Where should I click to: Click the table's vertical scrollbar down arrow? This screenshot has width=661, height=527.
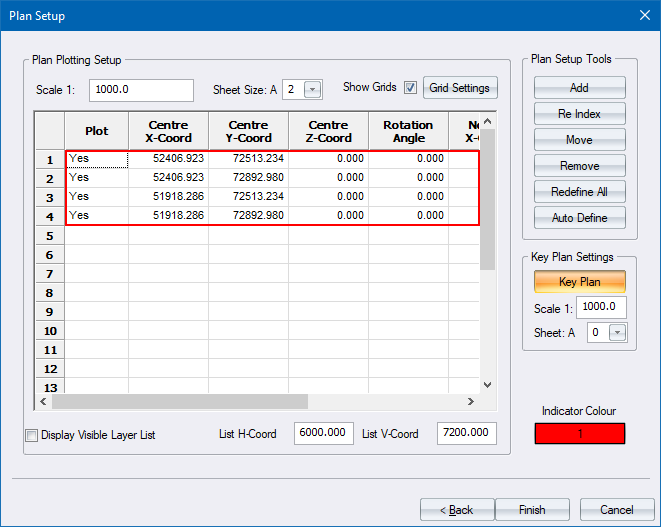pyautogui.click(x=488, y=385)
